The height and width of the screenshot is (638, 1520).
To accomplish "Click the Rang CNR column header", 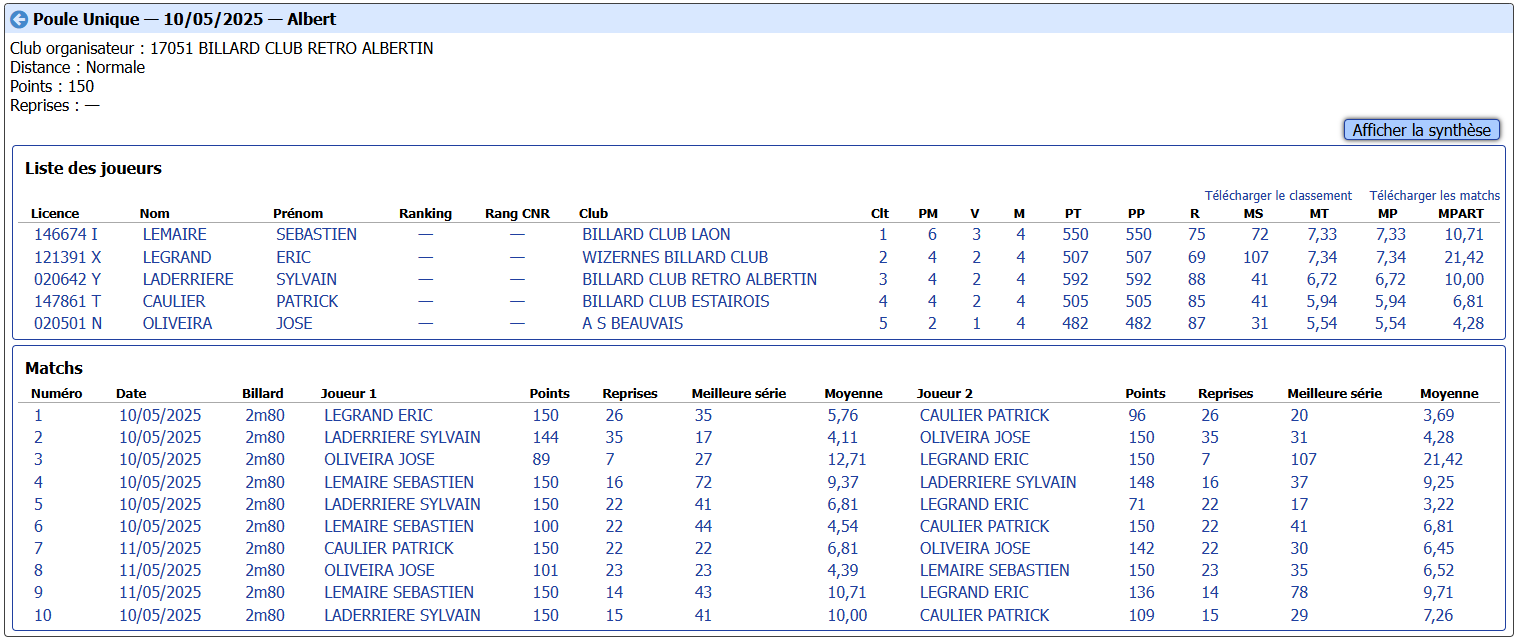I will (517, 213).
